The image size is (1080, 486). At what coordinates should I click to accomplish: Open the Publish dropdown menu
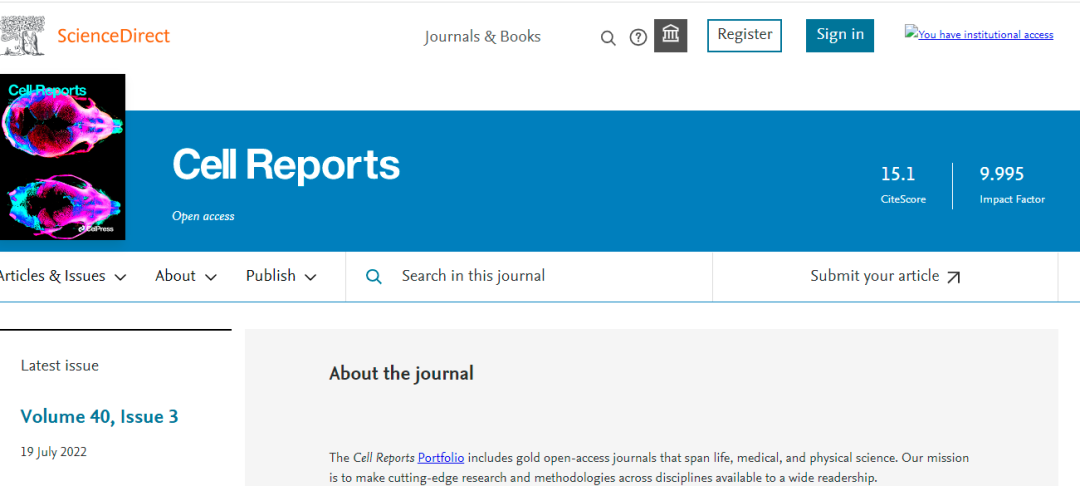pyautogui.click(x=281, y=276)
